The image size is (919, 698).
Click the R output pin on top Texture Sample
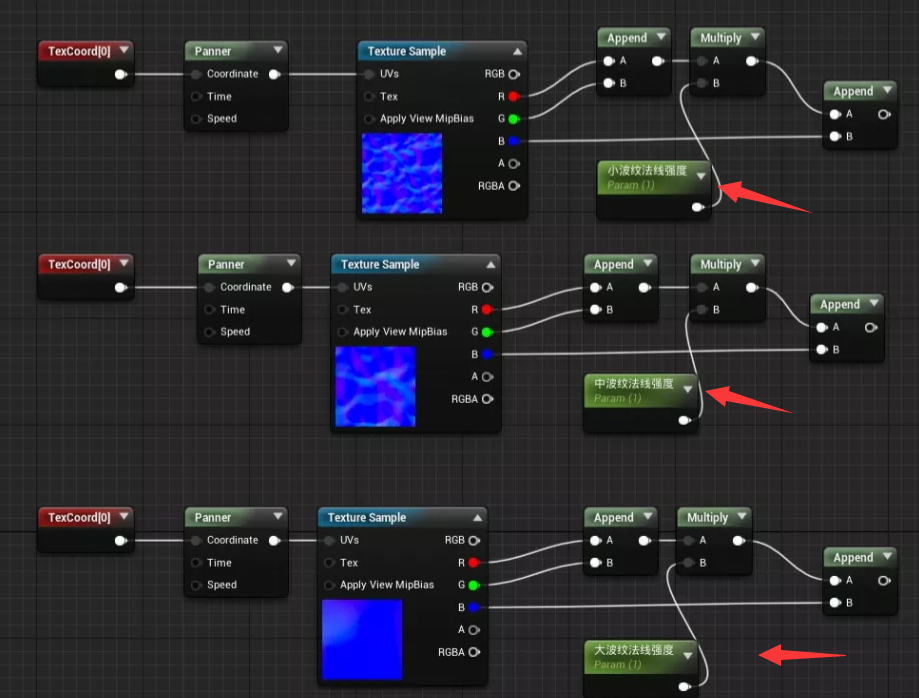pyautogui.click(x=512, y=96)
